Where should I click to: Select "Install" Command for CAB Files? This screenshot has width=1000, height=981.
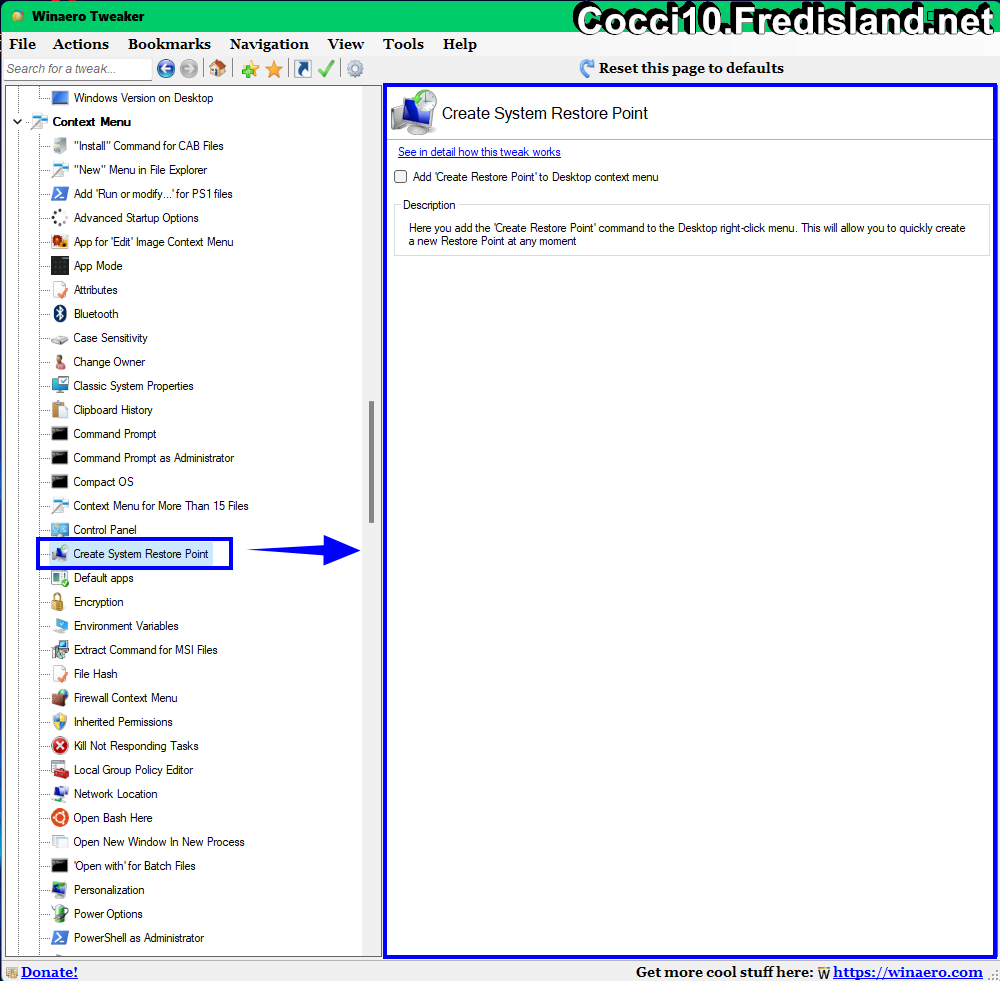(x=149, y=145)
